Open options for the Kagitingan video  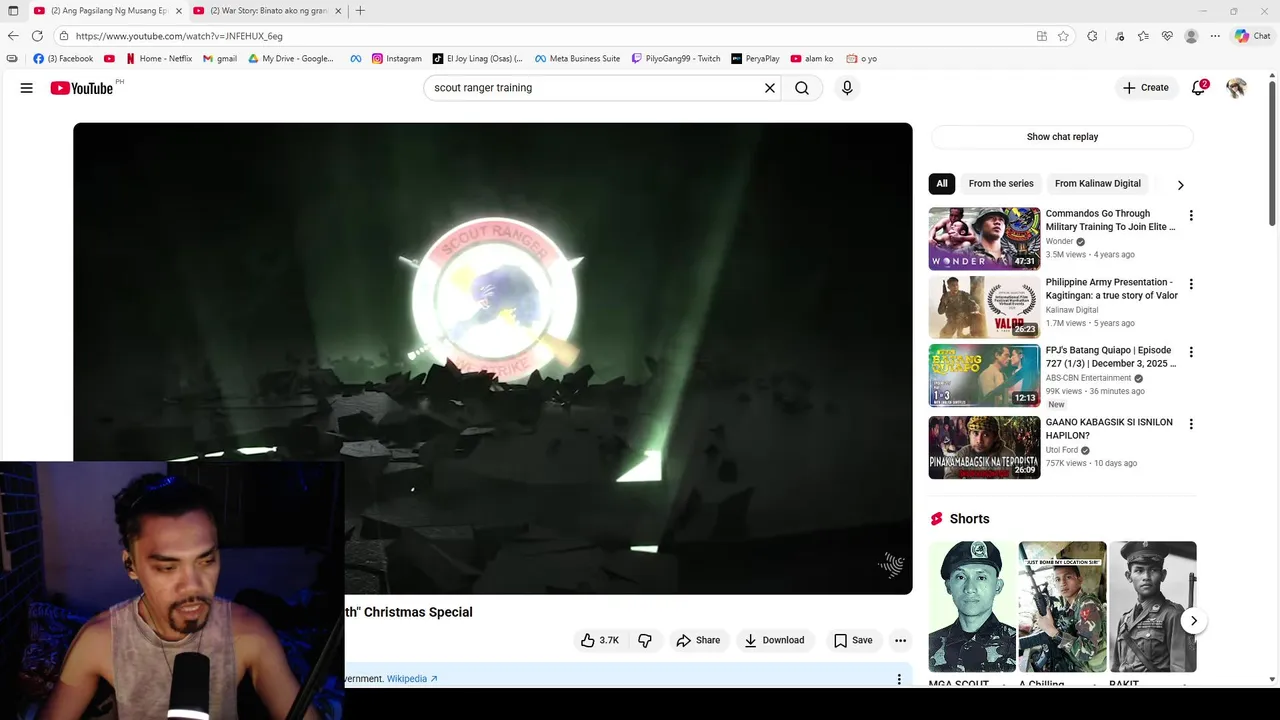pos(1190,284)
